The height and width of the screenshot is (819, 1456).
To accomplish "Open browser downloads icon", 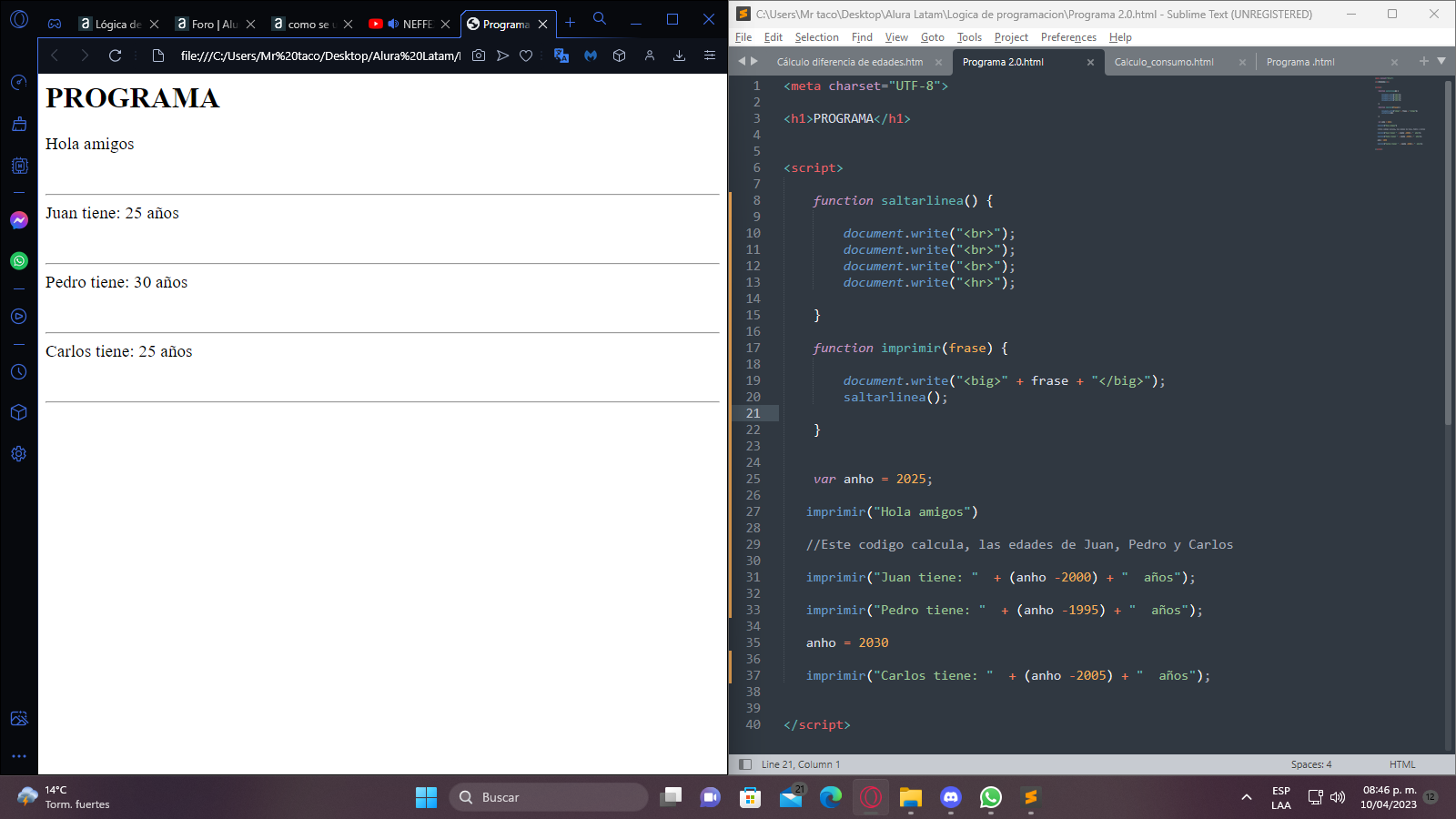I will coord(679,56).
